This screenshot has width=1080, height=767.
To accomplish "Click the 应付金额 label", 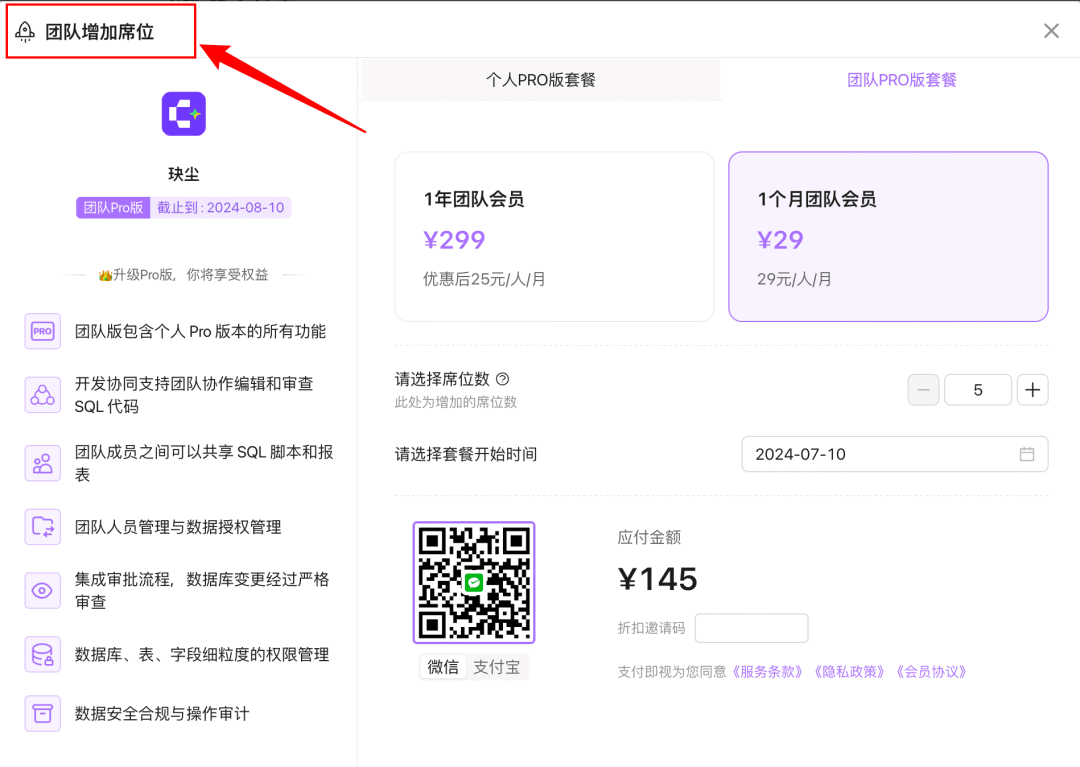I will 649,538.
